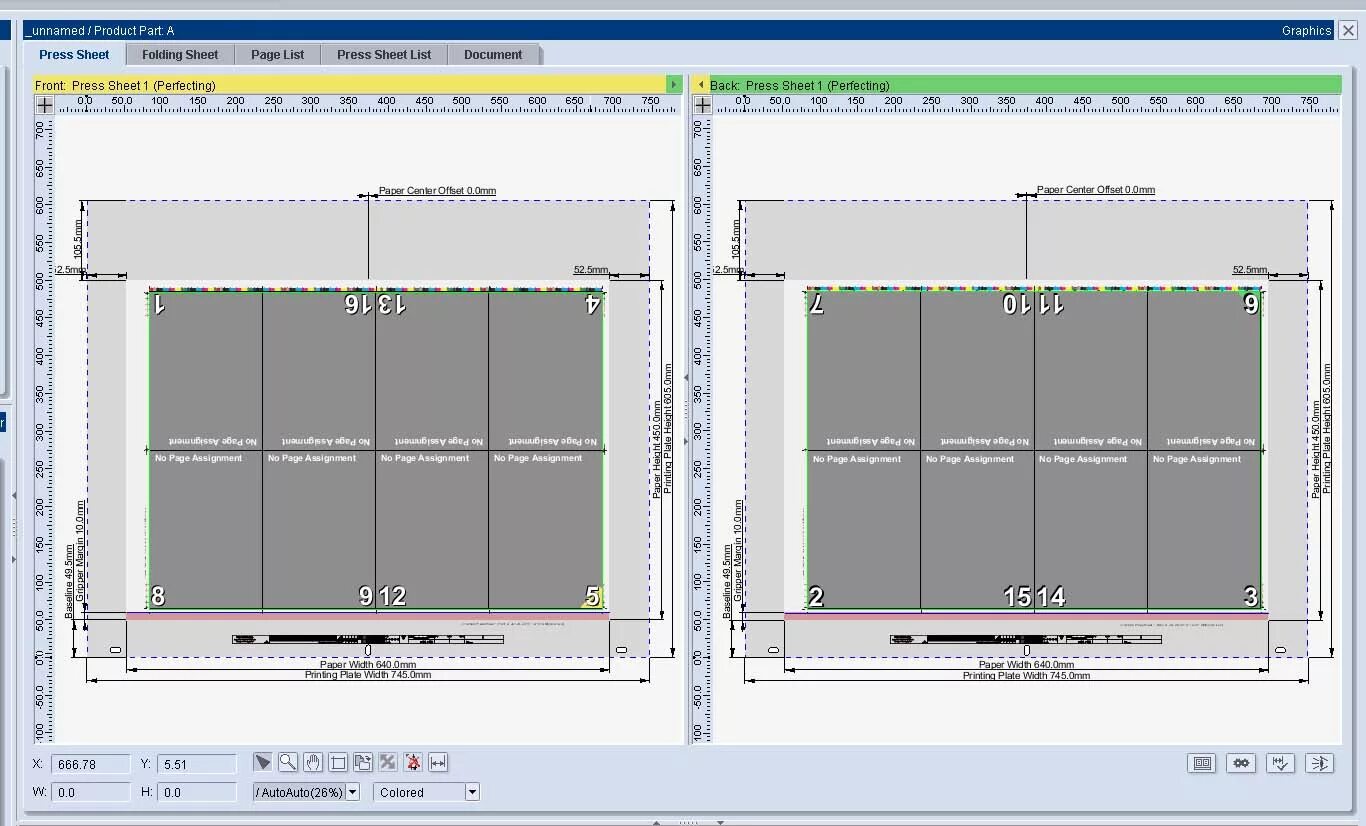Click the Front: Press Sheet 1 header bar

pyautogui.click(x=350, y=85)
